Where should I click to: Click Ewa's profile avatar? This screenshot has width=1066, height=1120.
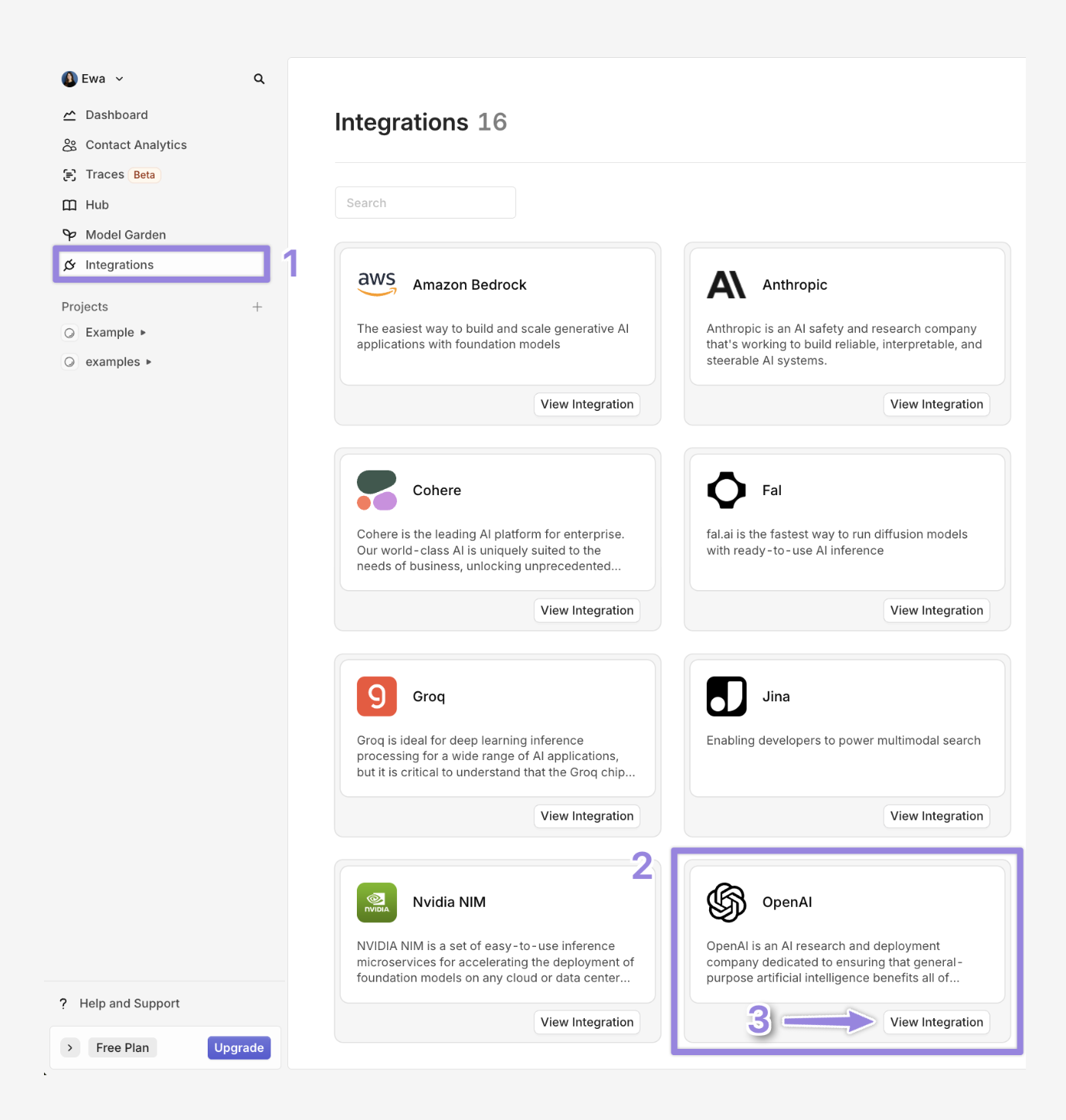(70, 79)
